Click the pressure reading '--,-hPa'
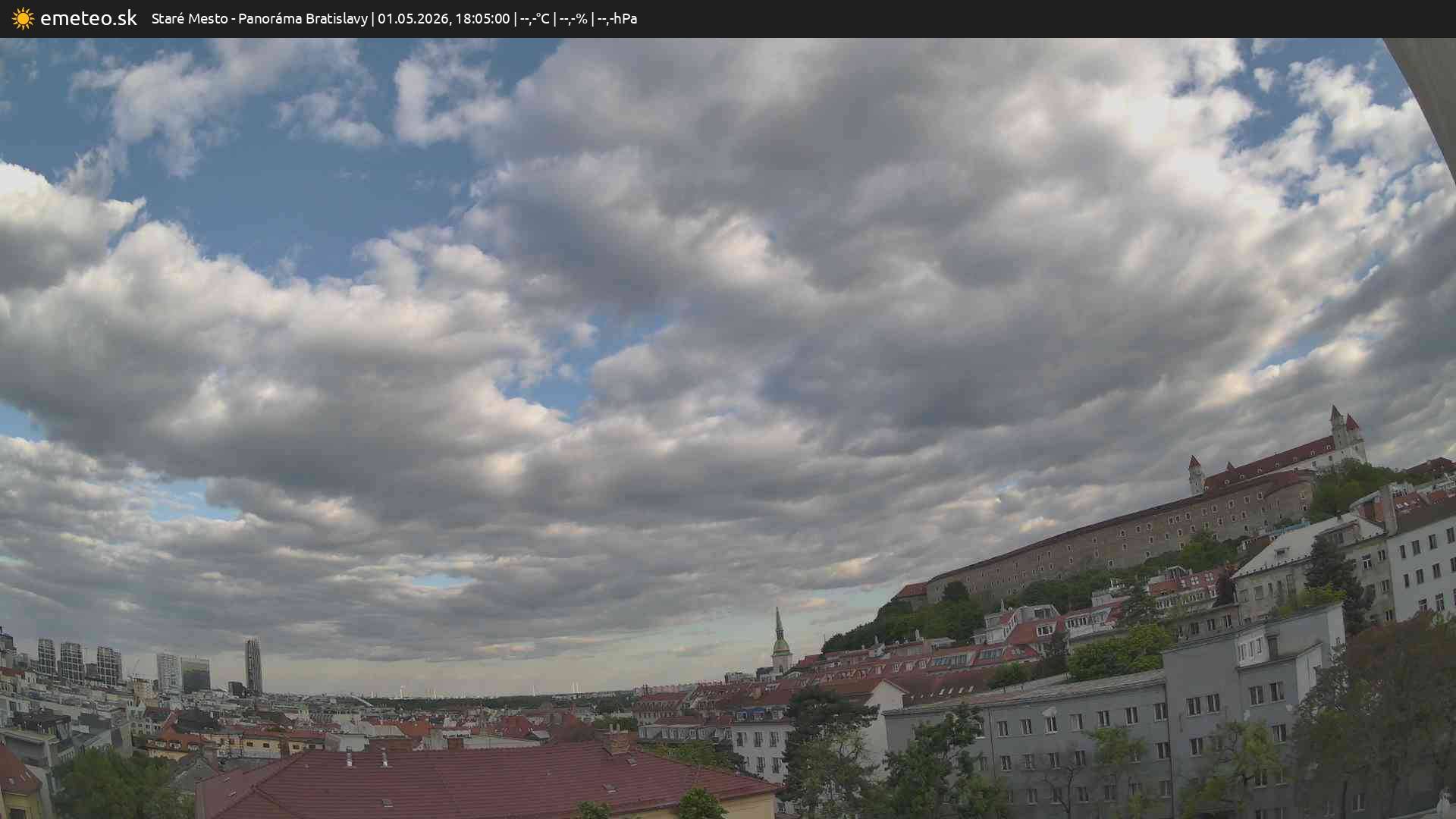The image size is (1456, 819). tap(617, 19)
